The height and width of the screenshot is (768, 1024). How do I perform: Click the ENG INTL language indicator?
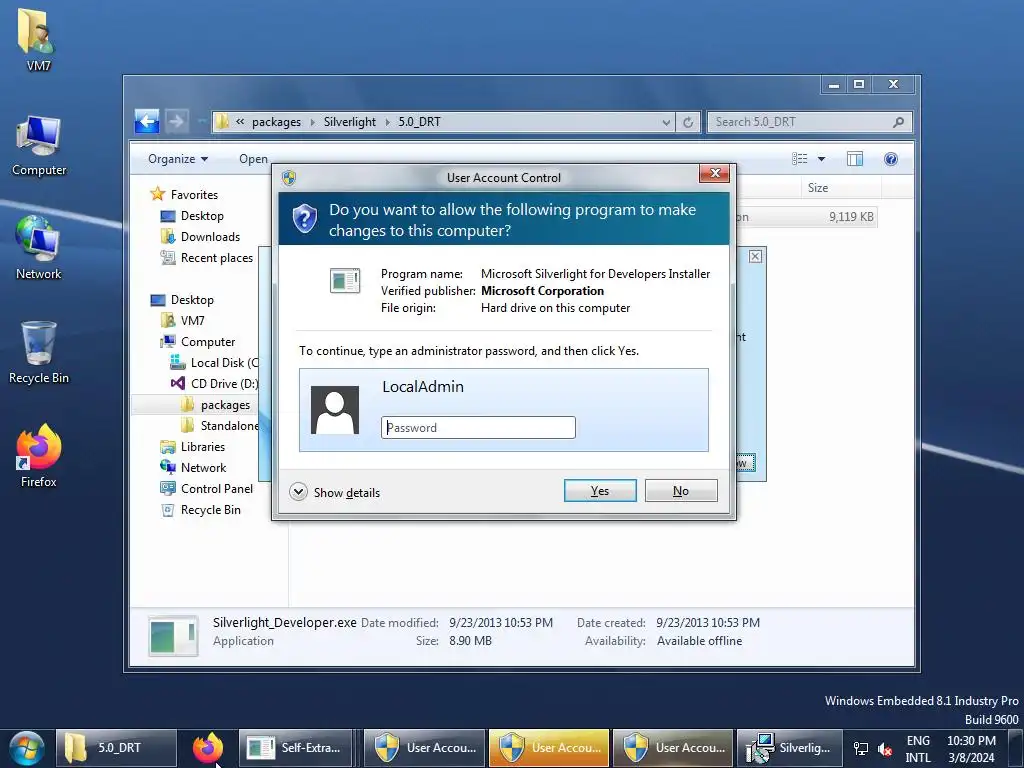918,749
